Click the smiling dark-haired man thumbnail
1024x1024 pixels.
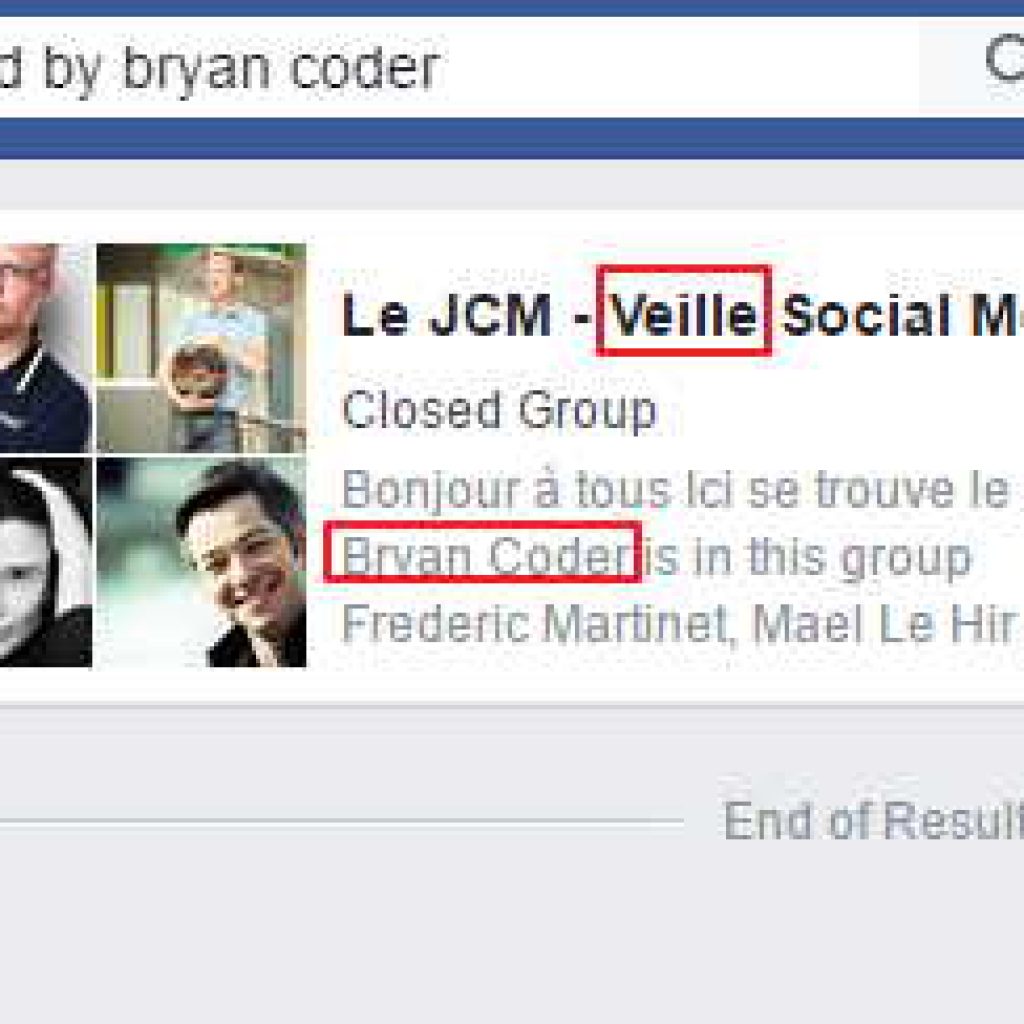coord(201,562)
